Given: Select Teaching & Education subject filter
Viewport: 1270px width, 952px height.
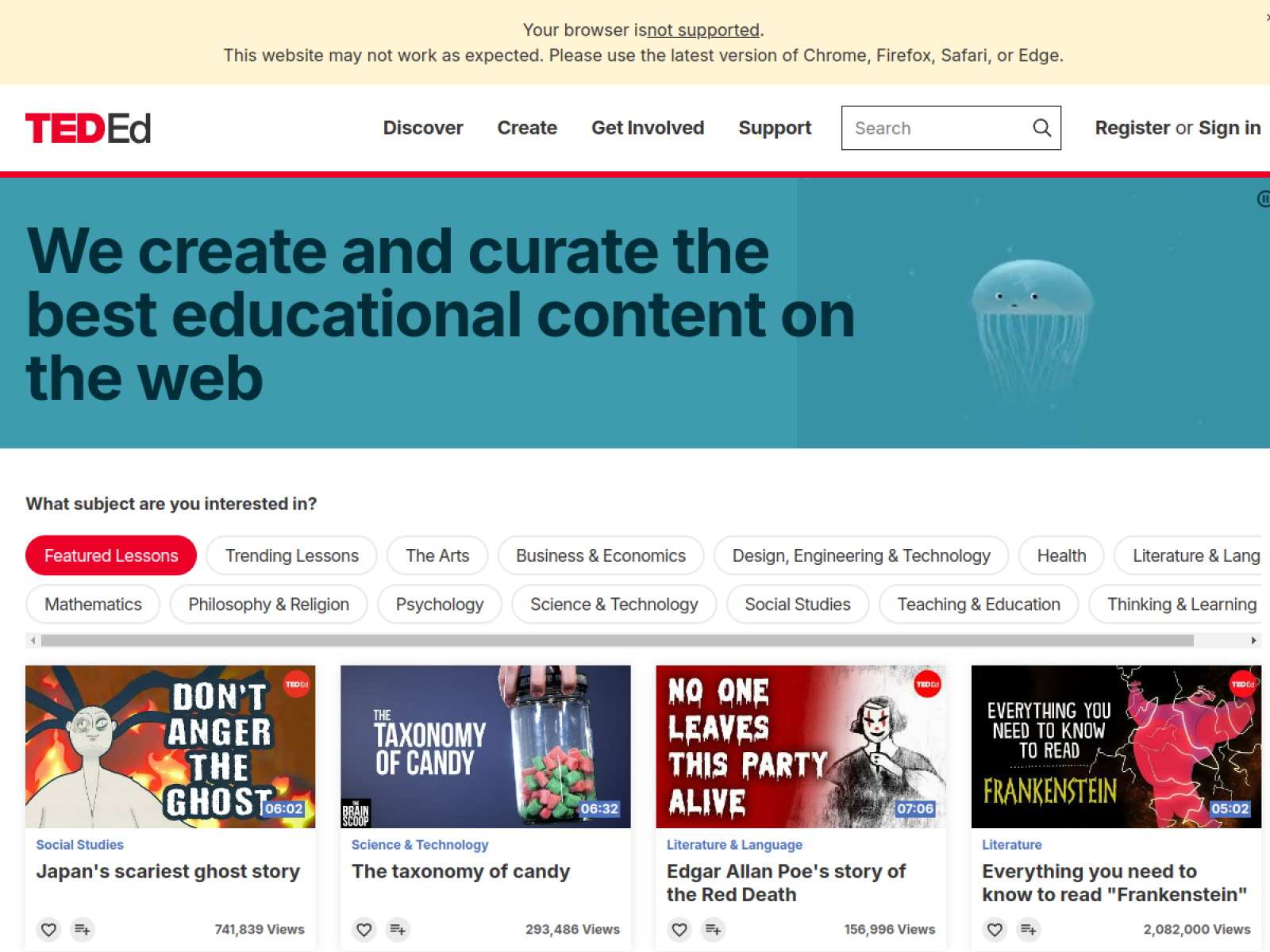Looking at the screenshot, I should [x=979, y=604].
